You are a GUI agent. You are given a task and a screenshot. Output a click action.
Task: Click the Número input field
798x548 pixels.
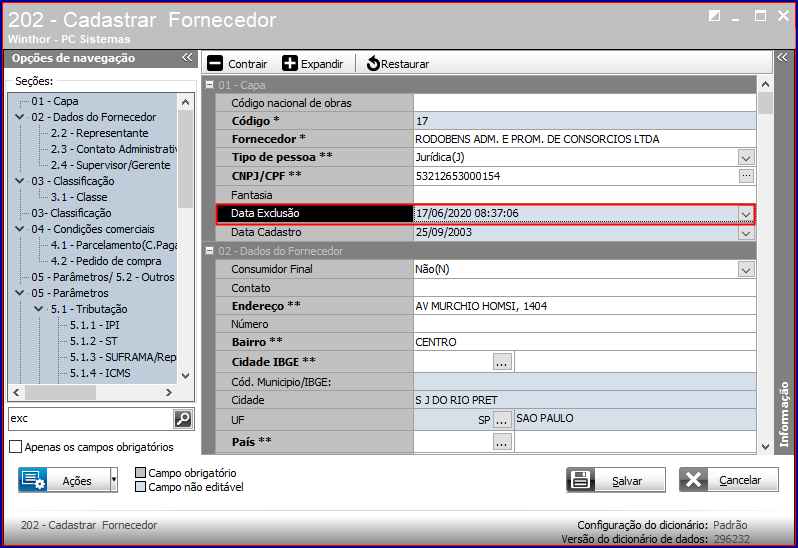[585, 324]
